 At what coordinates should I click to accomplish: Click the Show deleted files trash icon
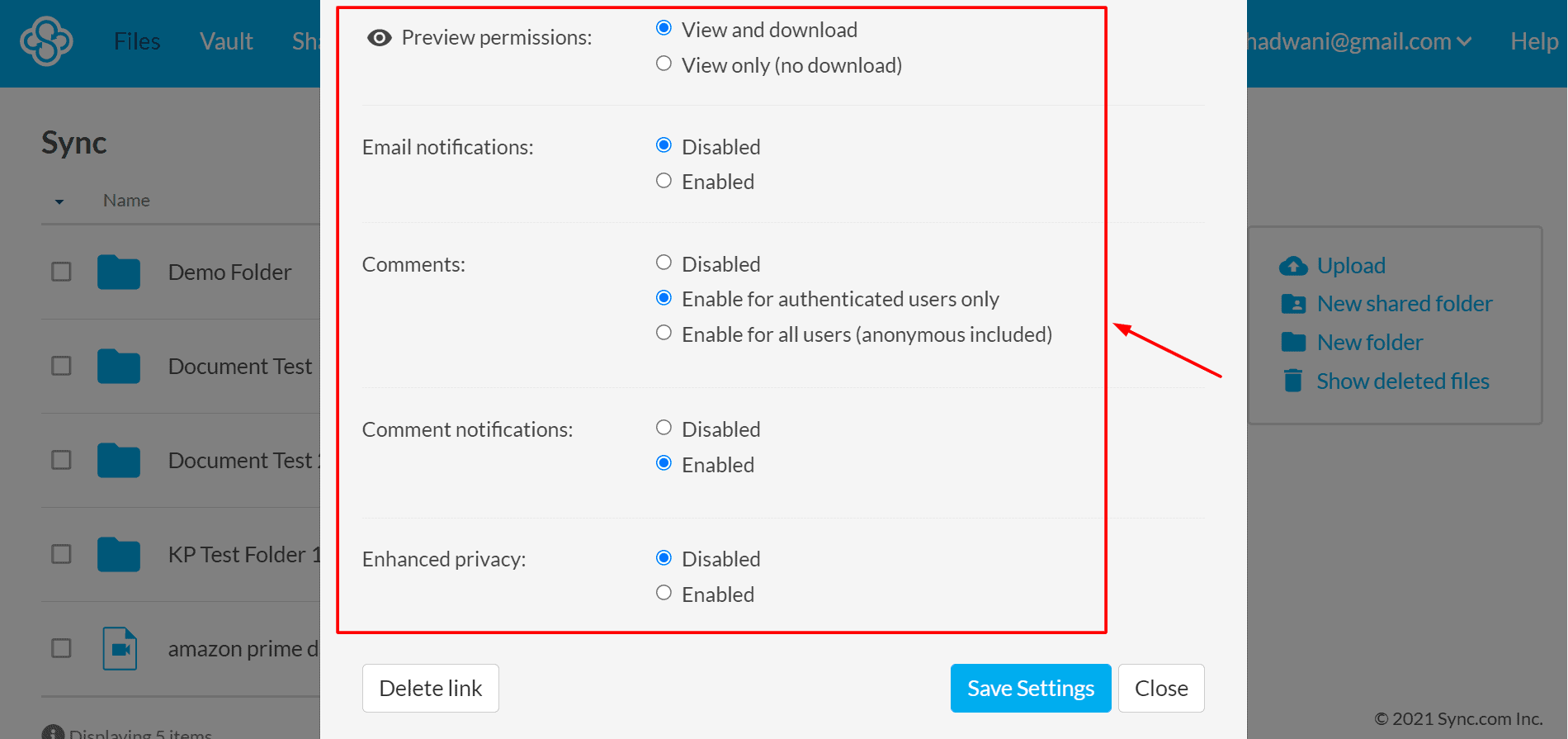[x=1293, y=381]
